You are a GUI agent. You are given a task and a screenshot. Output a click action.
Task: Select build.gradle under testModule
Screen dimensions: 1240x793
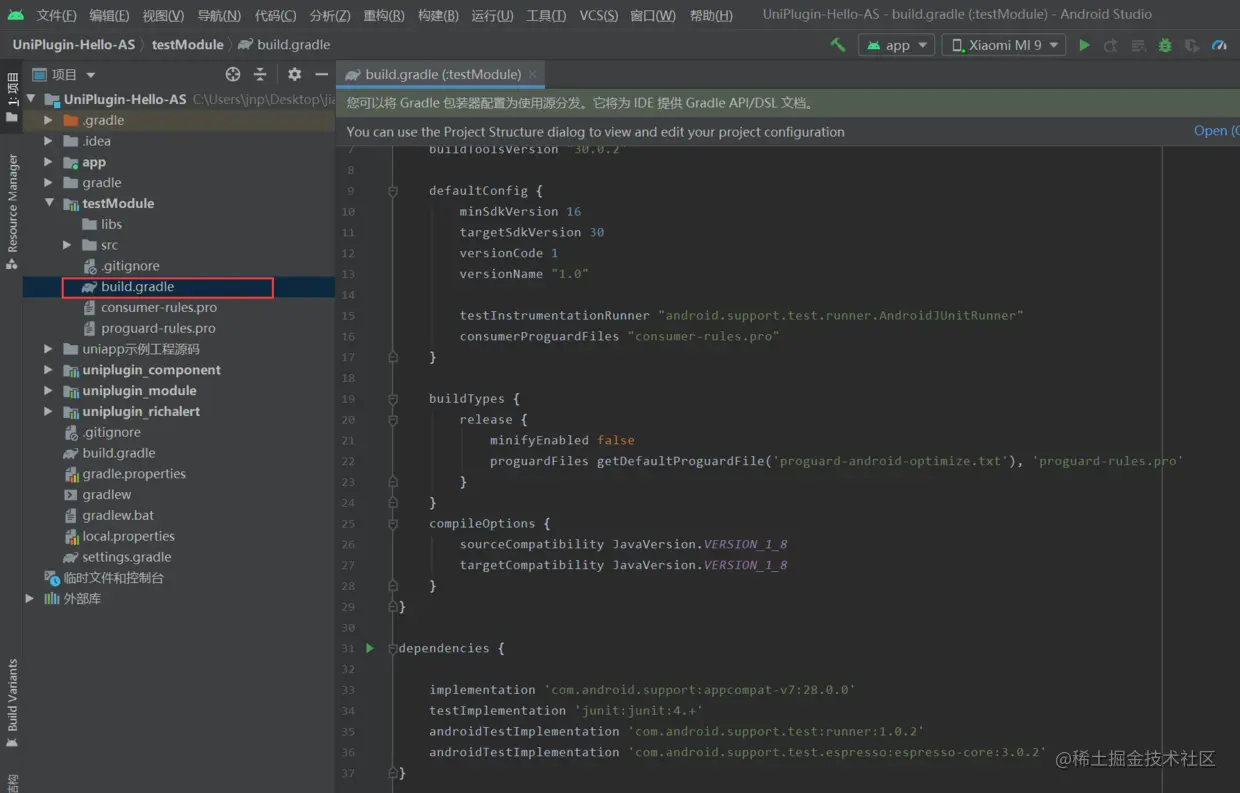pyautogui.click(x=138, y=287)
